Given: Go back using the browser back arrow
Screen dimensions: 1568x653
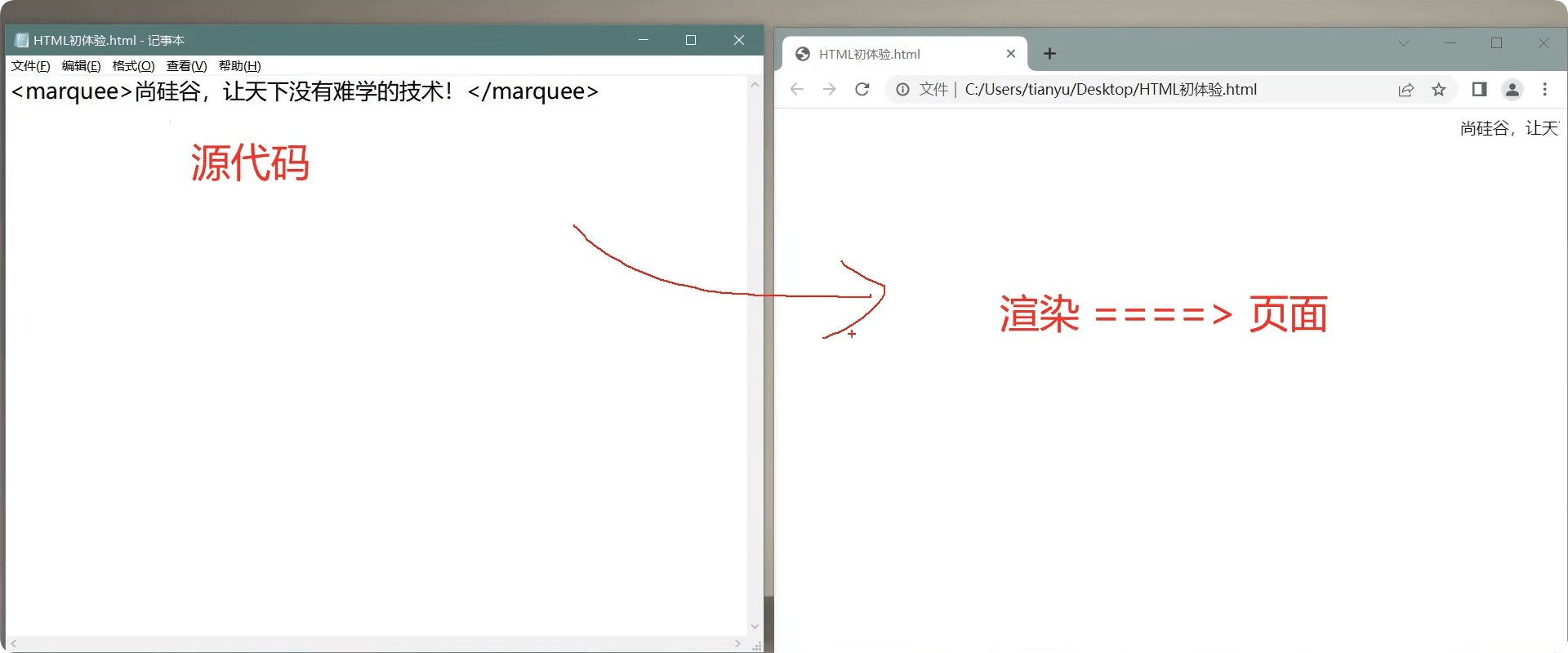Looking at the screenshot, I should click(797, 90).
